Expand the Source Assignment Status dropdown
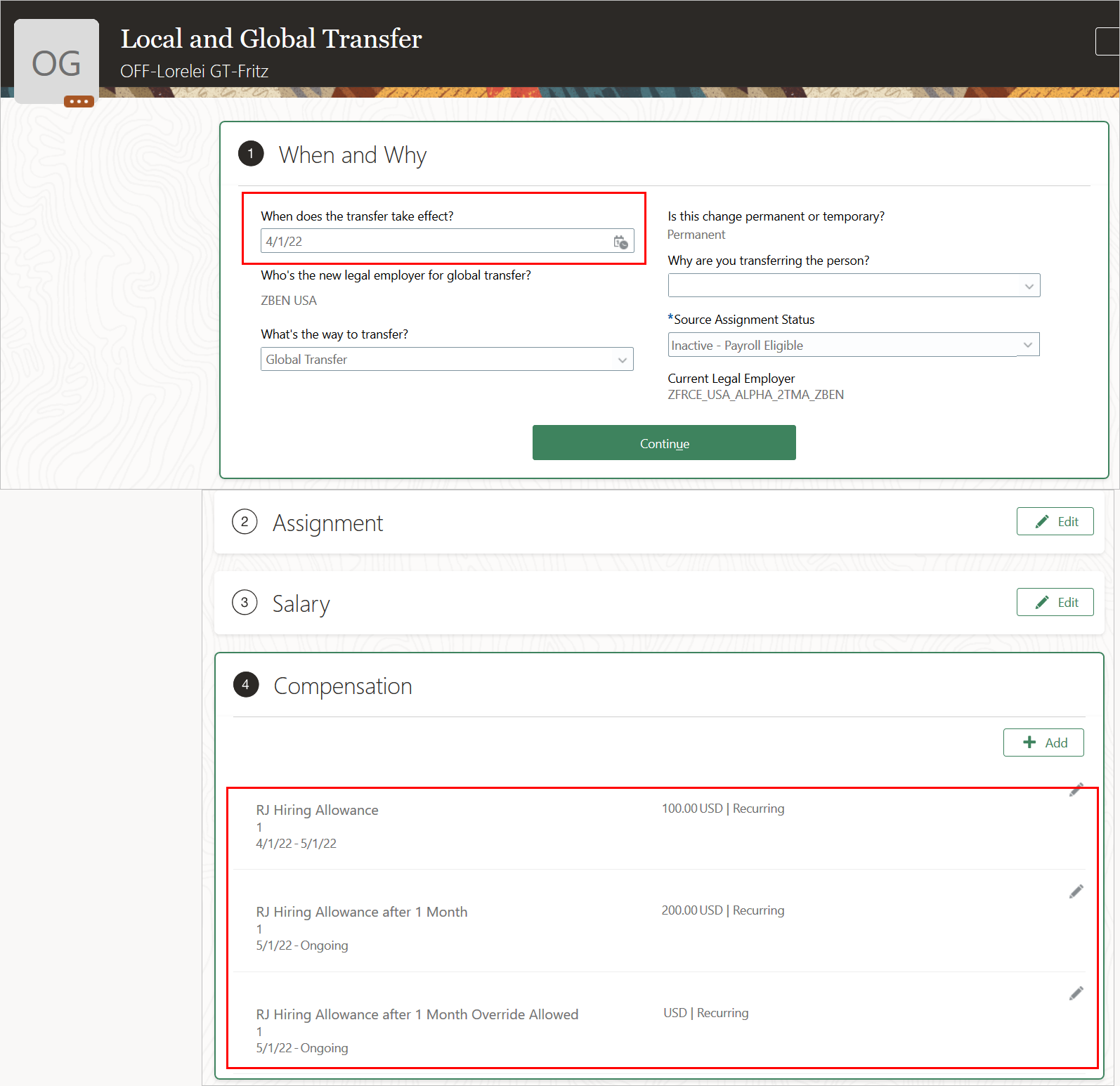1120x1086 pixels. pos(854,345)
